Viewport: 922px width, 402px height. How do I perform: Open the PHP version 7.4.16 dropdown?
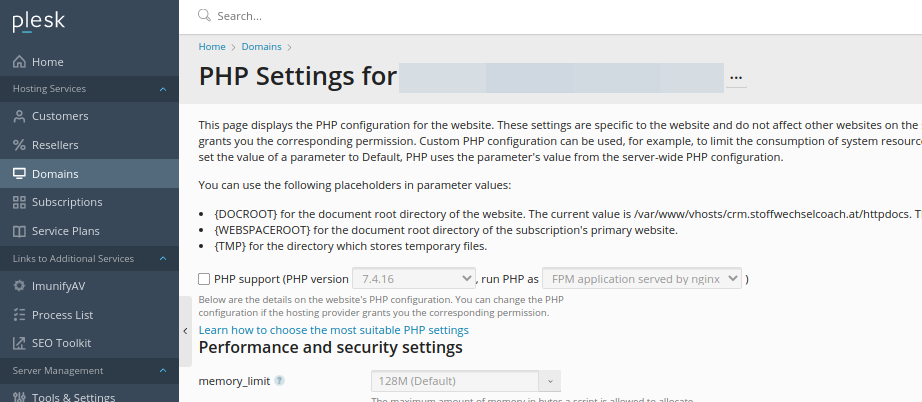[413, 279]
